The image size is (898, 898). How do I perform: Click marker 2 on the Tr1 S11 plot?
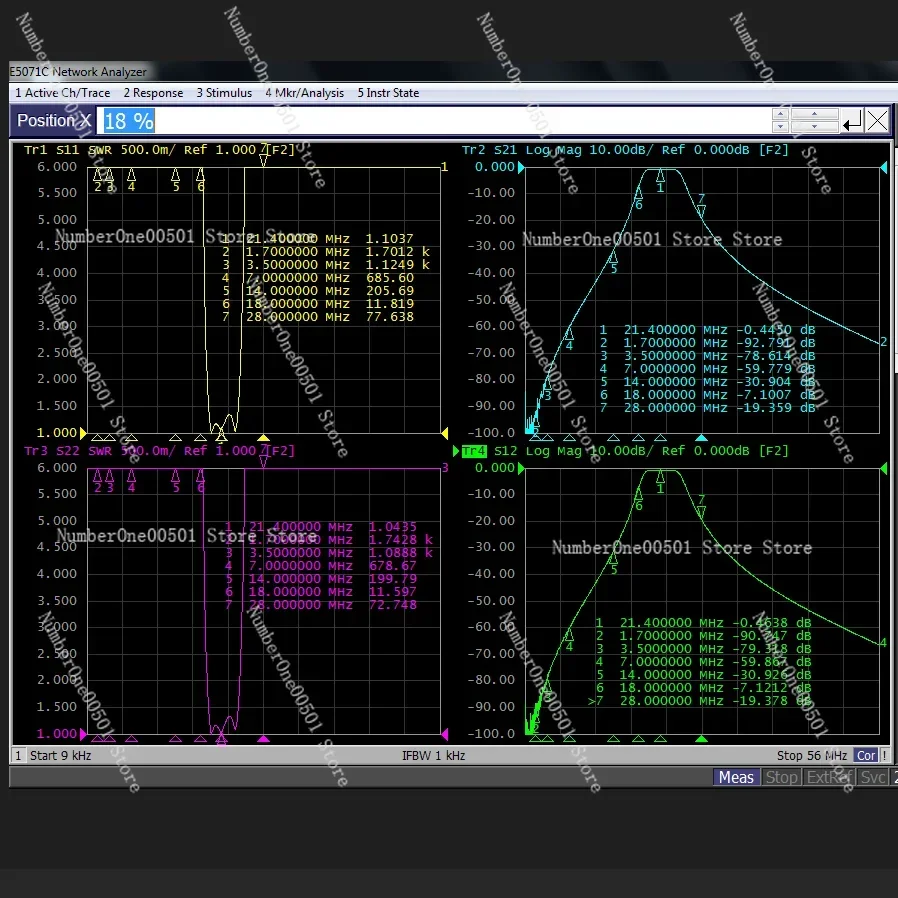coord(97,179)
